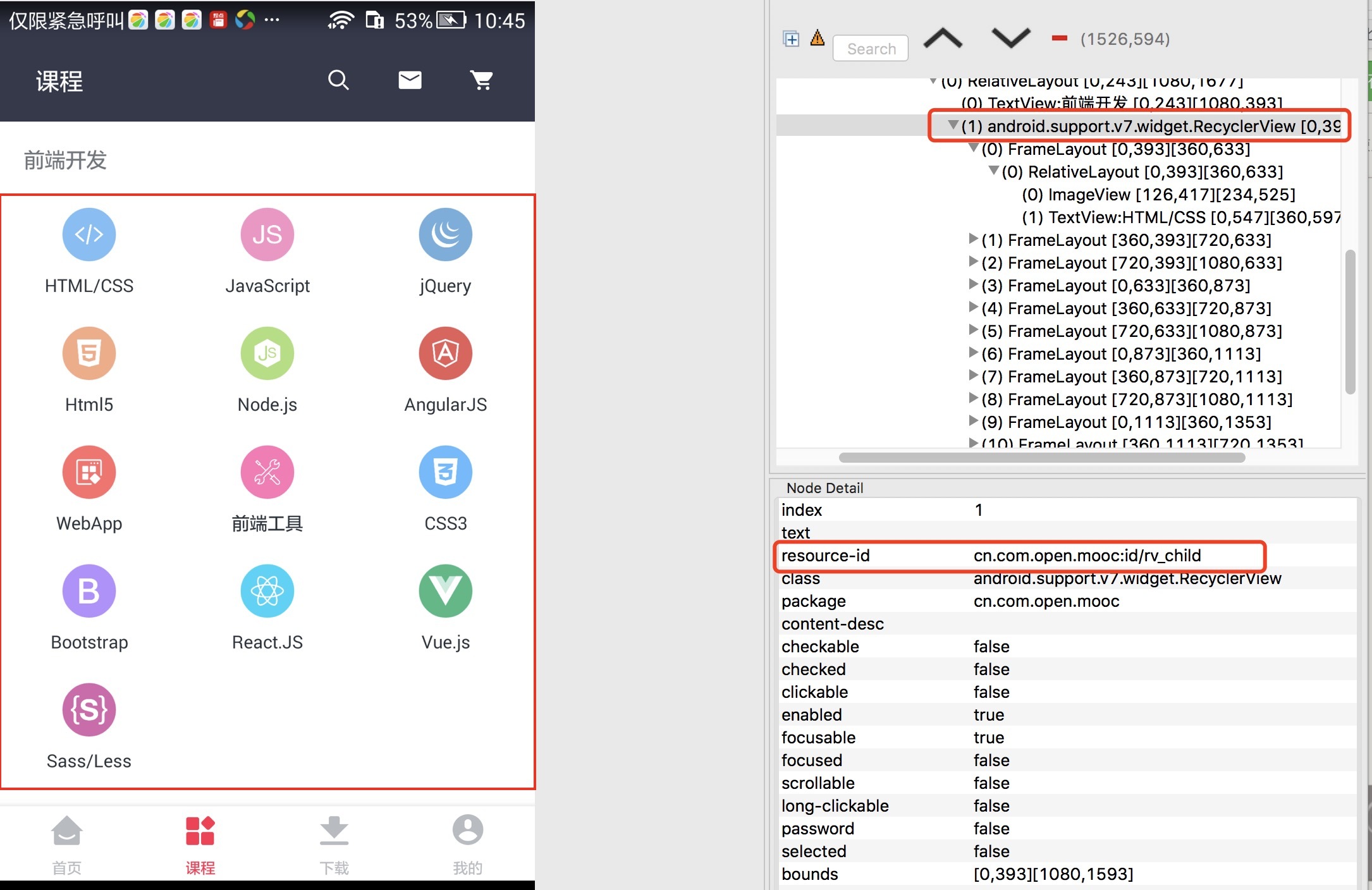Click the yellow warning triangle toolbar icon
Screen dimensions: 1372x890
coord(818,38)
